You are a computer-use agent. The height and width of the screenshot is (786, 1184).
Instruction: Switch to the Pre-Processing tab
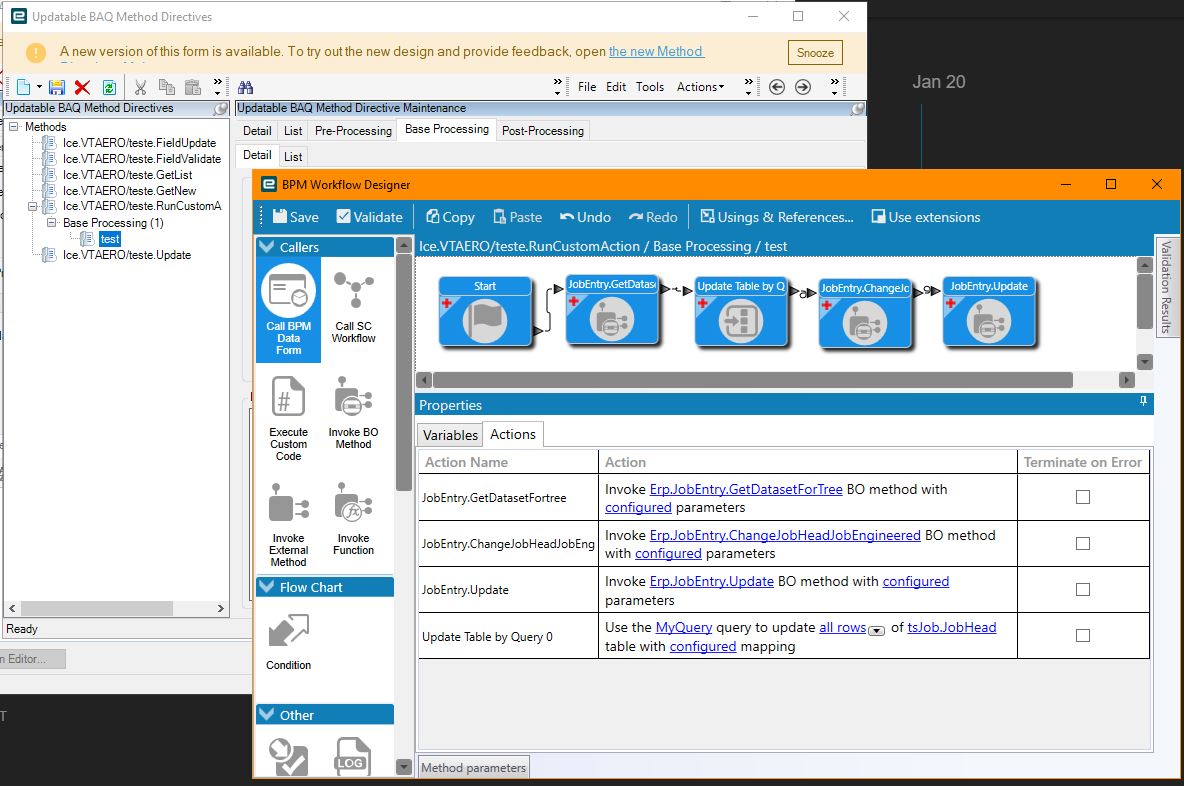click(x=353, y=131)
